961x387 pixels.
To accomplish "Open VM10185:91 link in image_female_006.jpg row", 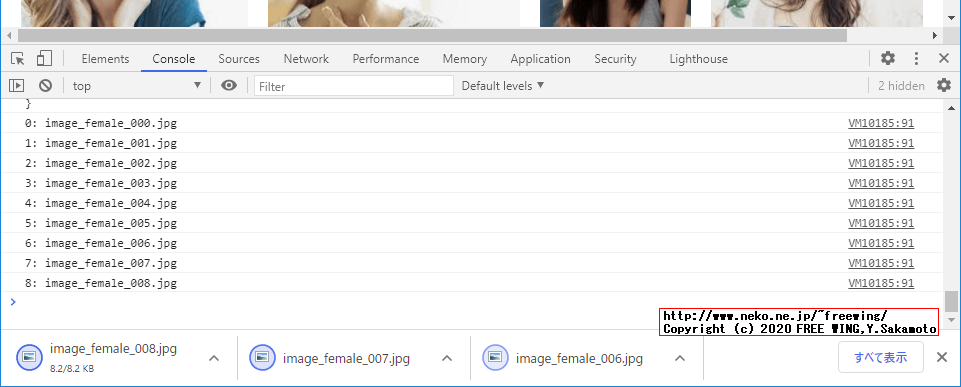I will (x=881, y=243).
